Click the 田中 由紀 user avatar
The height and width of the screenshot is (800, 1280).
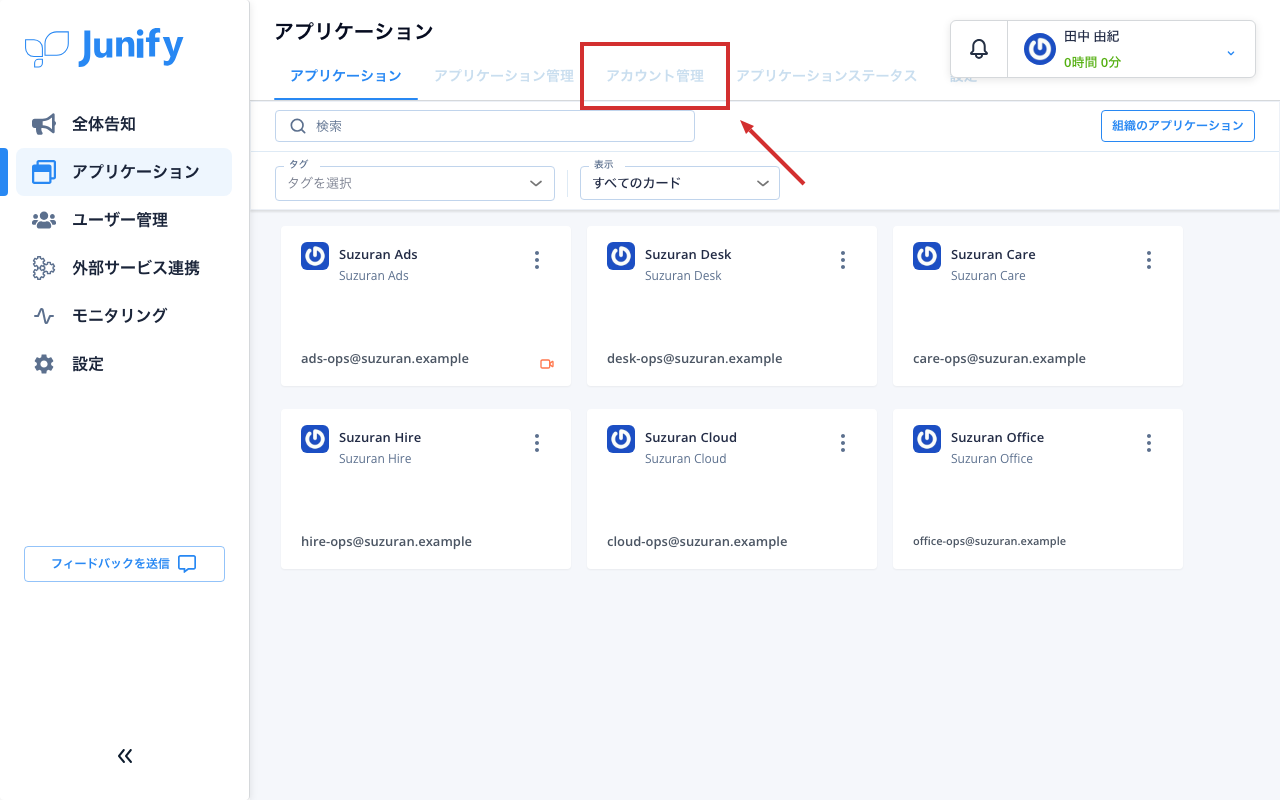(1040, 49)
